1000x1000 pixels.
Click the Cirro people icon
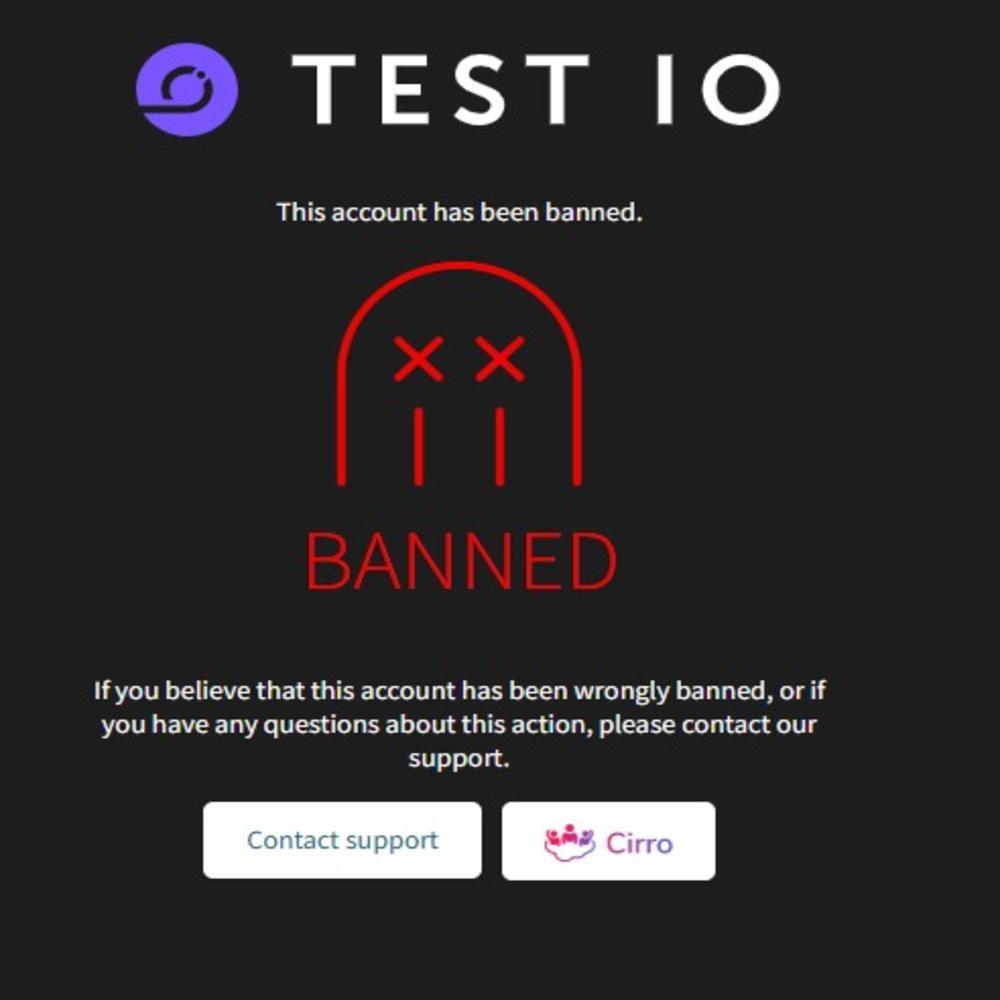(x=569, y=842)
